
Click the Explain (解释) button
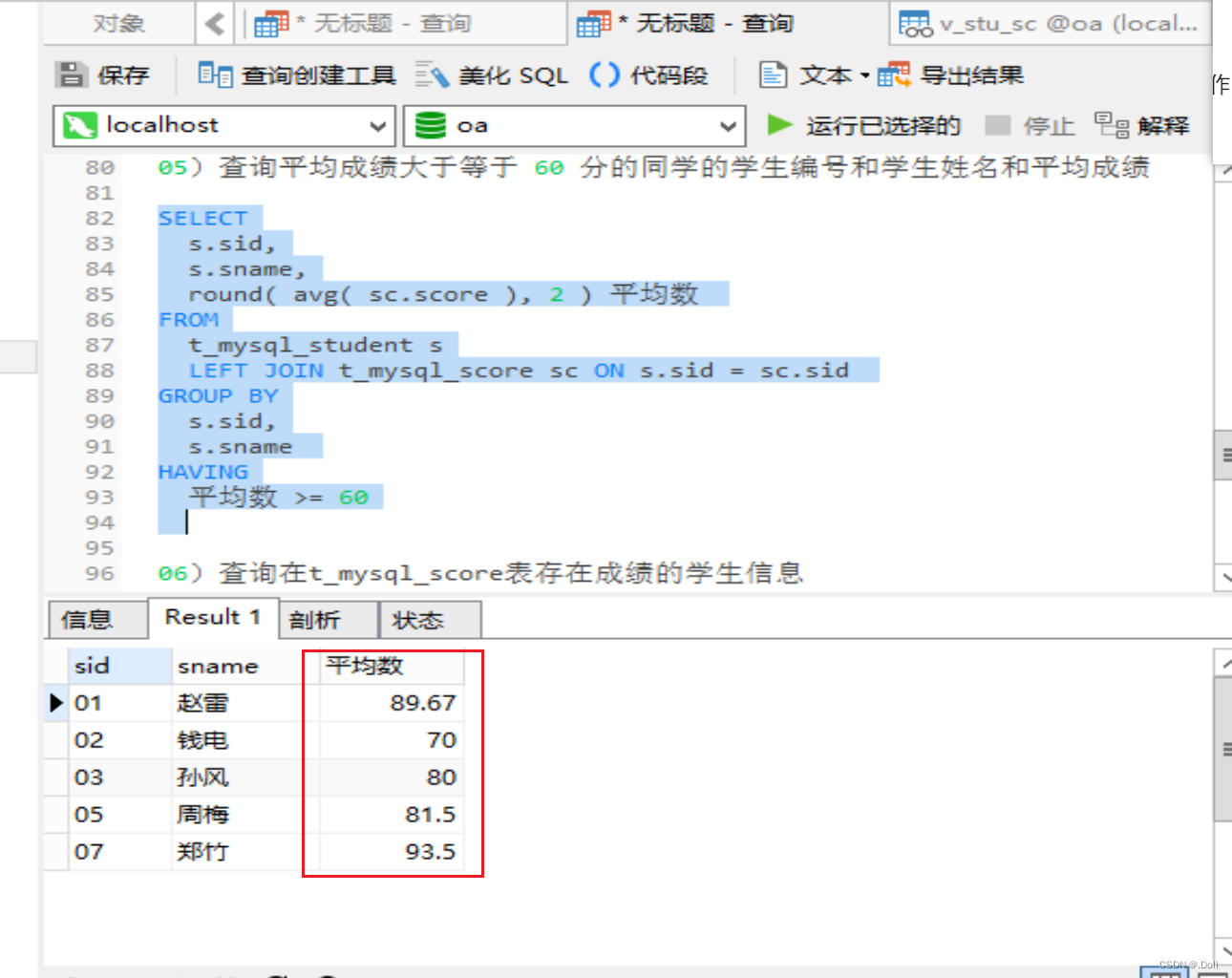(1141, 125)
